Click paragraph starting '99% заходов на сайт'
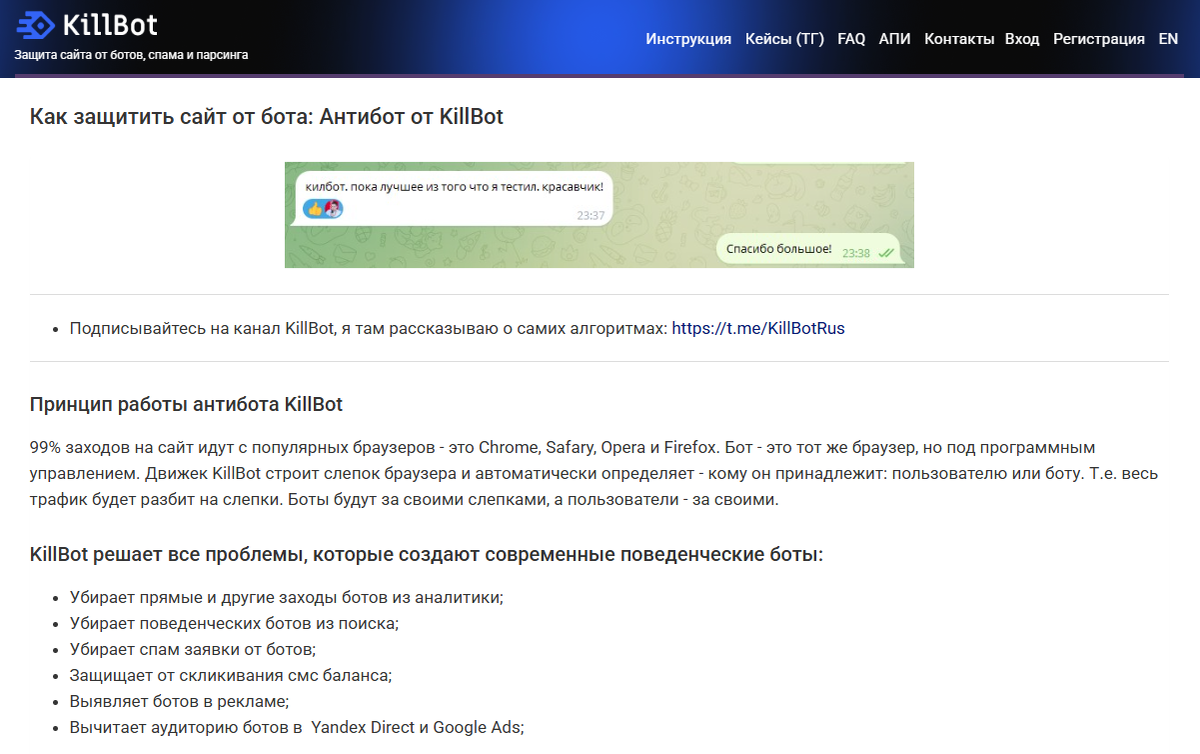This screenshot has width=1200, height=754. [x=595, y=473]
